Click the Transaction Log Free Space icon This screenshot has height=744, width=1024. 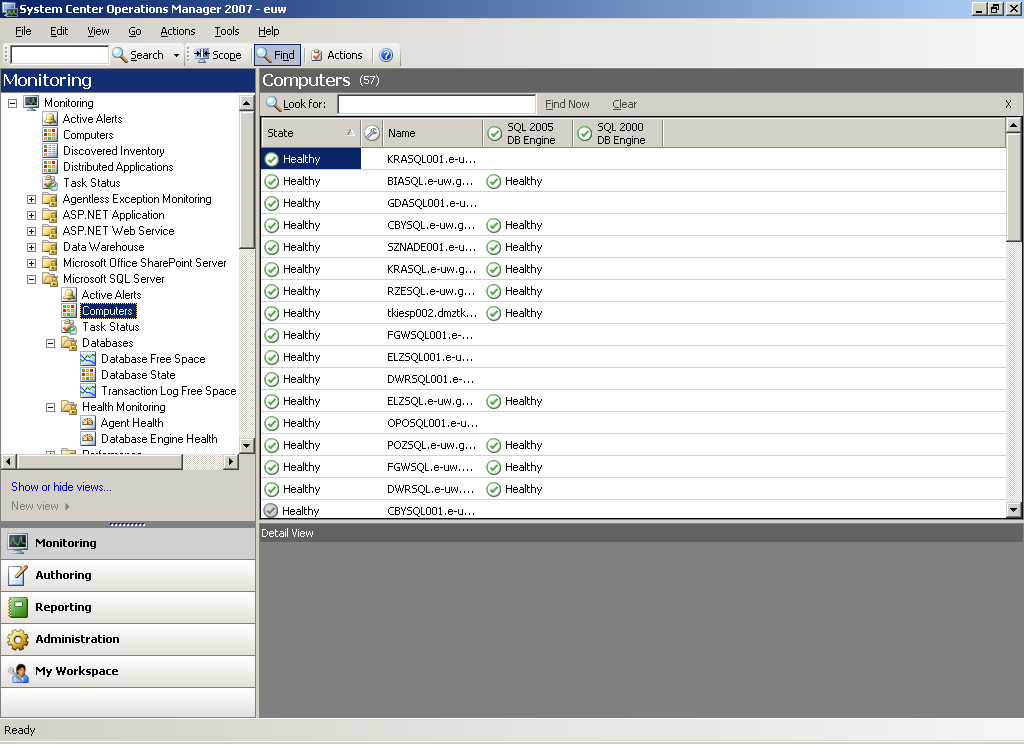pyautogui.click(x=88, y=391)
